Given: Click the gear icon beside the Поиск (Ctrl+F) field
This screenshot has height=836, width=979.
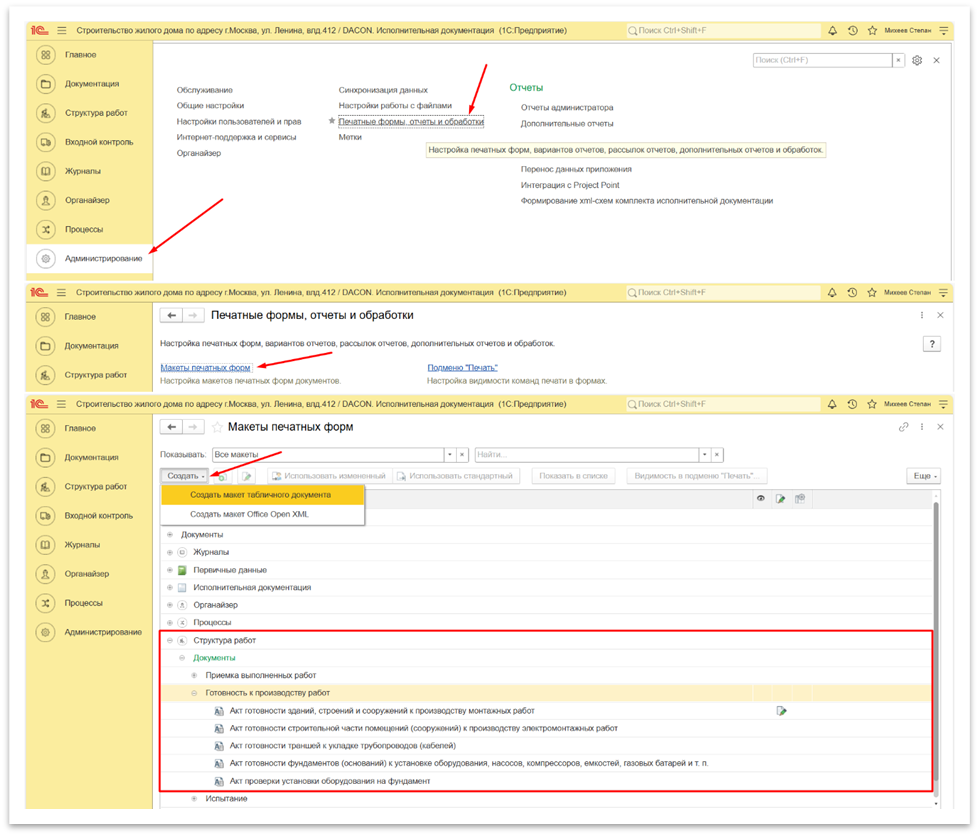Looking at the screenshot, I should point(917,61).
